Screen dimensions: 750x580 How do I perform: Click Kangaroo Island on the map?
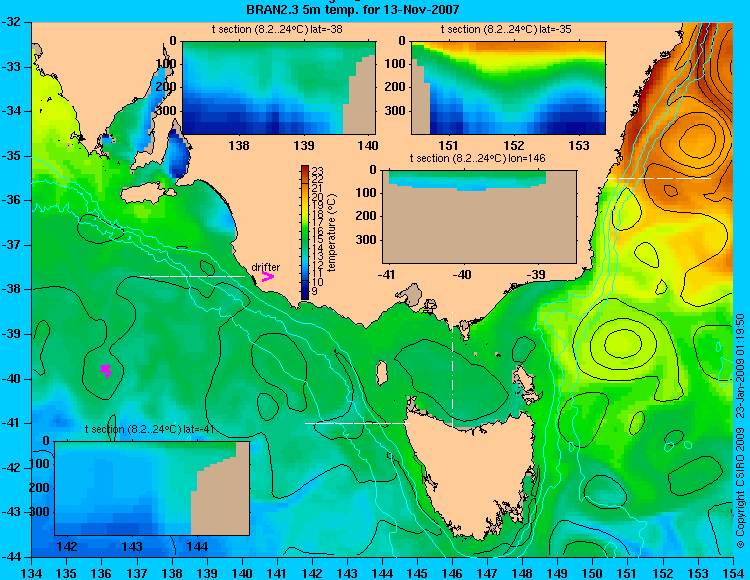click(147, 193)
